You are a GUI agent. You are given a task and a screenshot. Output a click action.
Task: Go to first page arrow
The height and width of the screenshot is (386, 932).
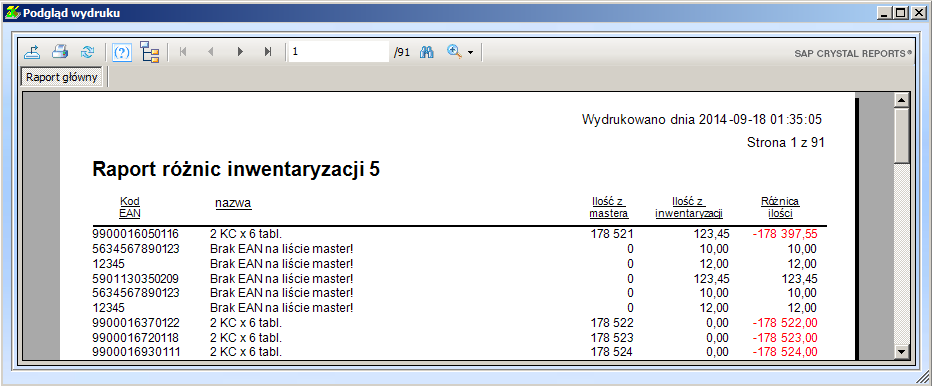(x=183, y=52)
